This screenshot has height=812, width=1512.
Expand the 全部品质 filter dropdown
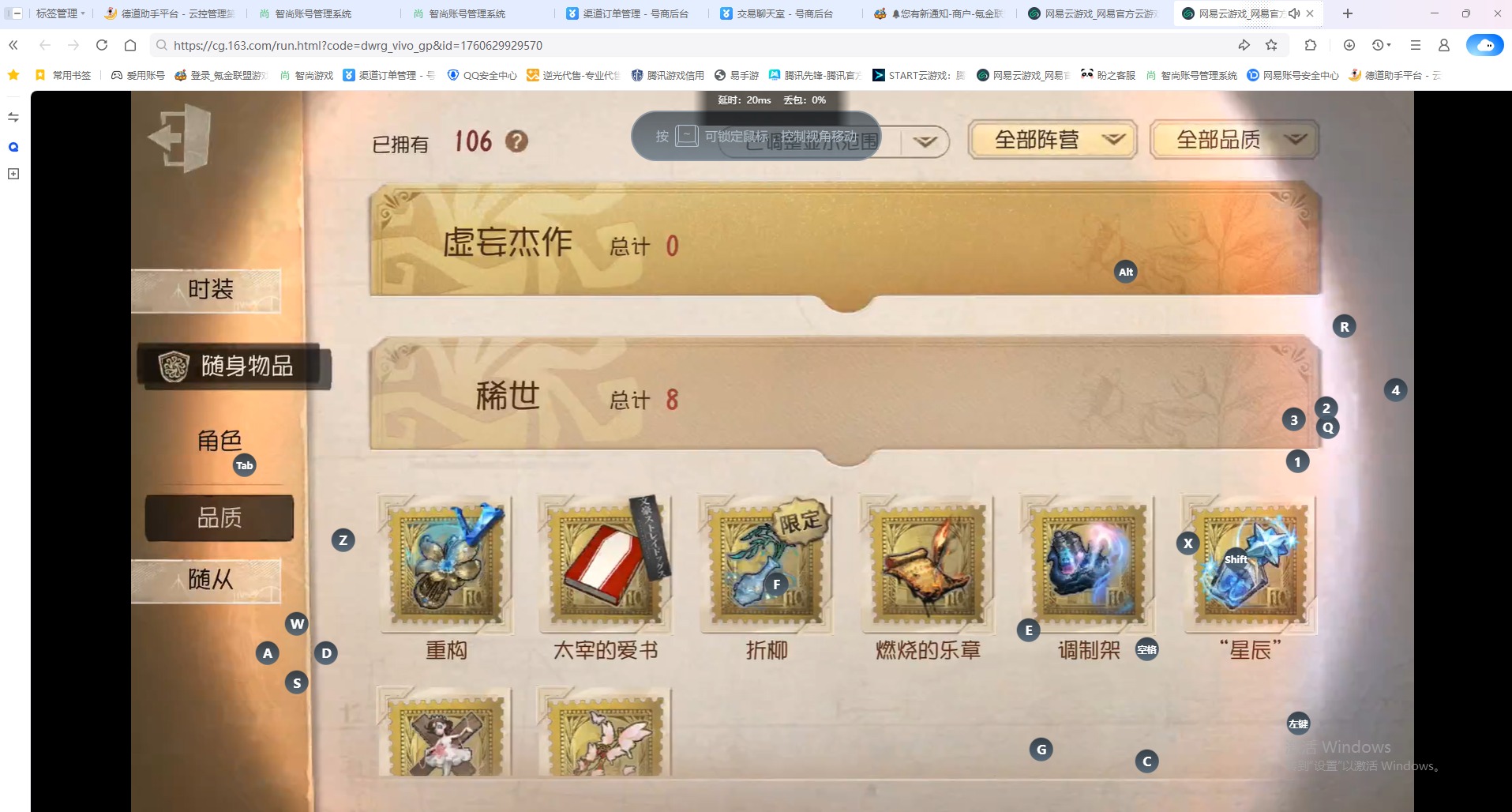pyautogui.click(x=1234, y=140)
